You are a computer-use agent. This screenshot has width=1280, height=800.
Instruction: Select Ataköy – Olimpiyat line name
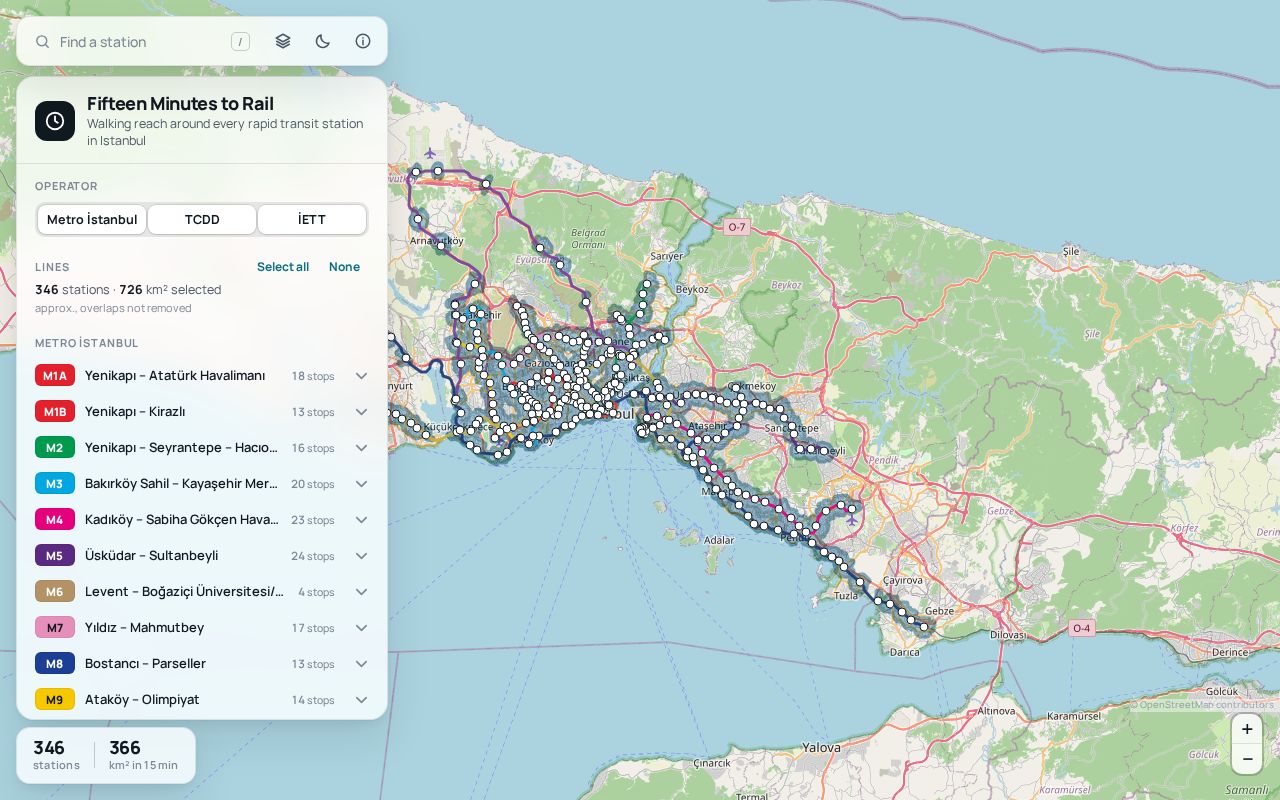(x=142, y=700)
